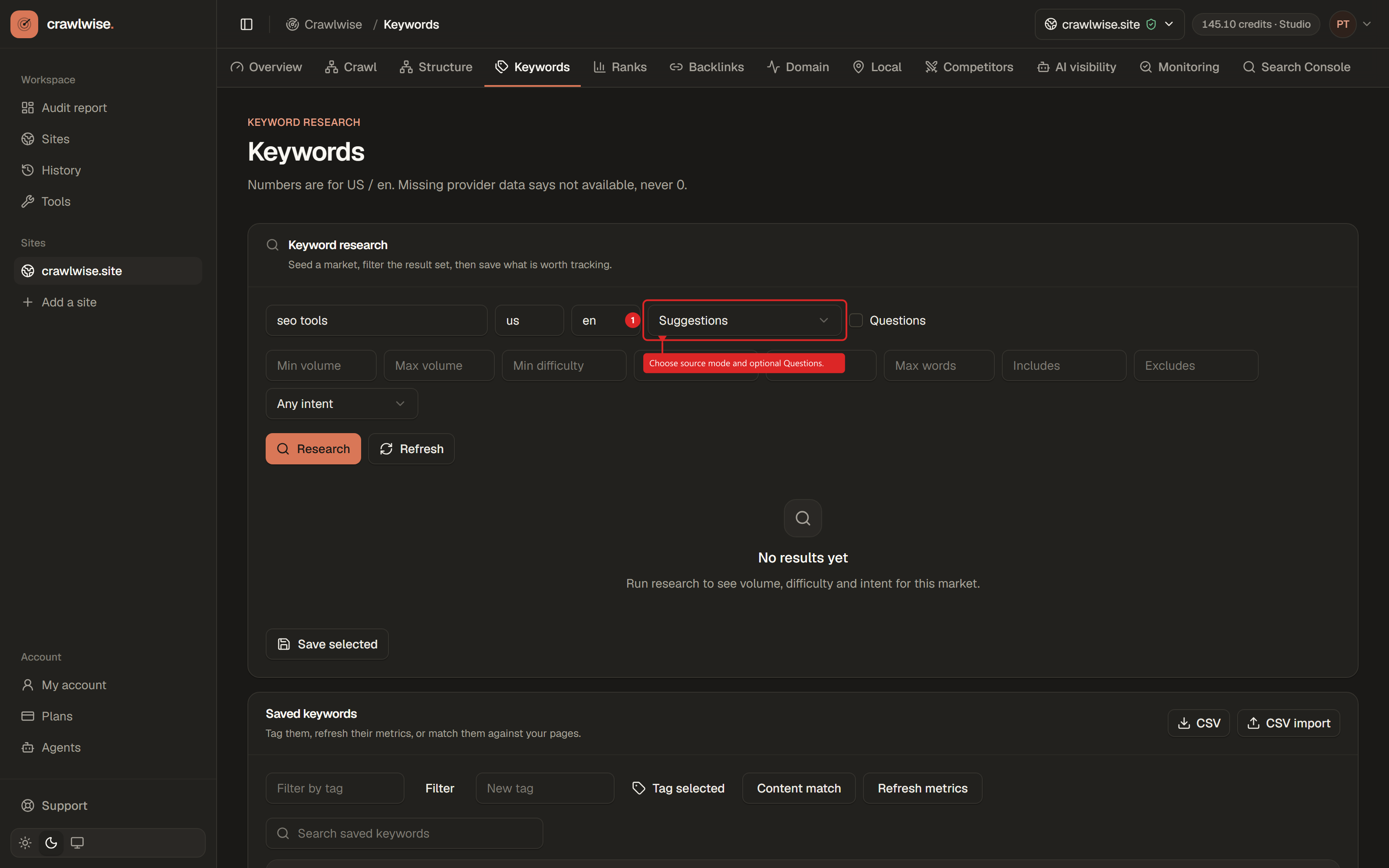Open Support in the sidebar
Viewport: 1389px width, 868px height.
coord(108,806)
